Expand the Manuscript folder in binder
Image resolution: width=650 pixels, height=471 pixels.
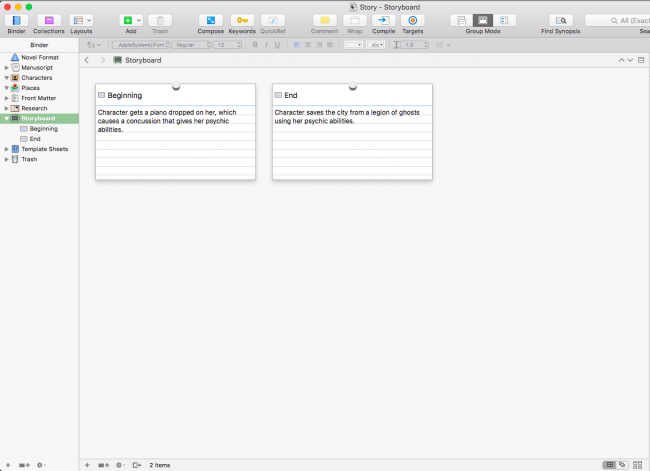click(6, 67)
